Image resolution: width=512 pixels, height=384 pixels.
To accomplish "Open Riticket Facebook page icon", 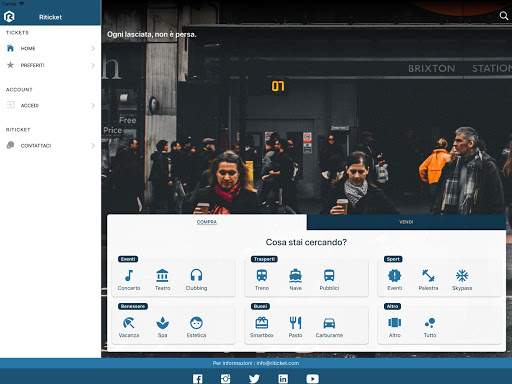I will pos(198,379).
